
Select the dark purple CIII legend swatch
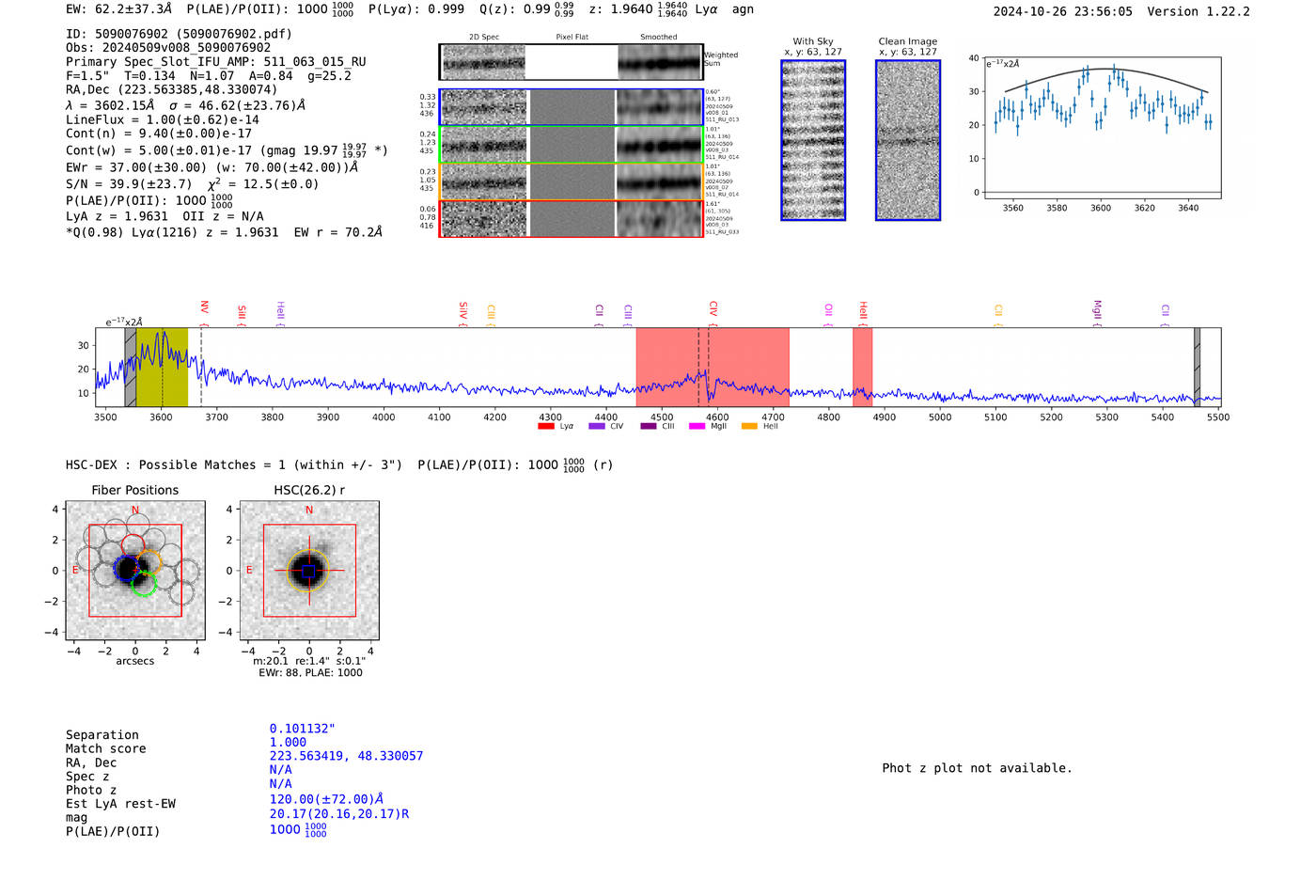click(x=648, y=426)
